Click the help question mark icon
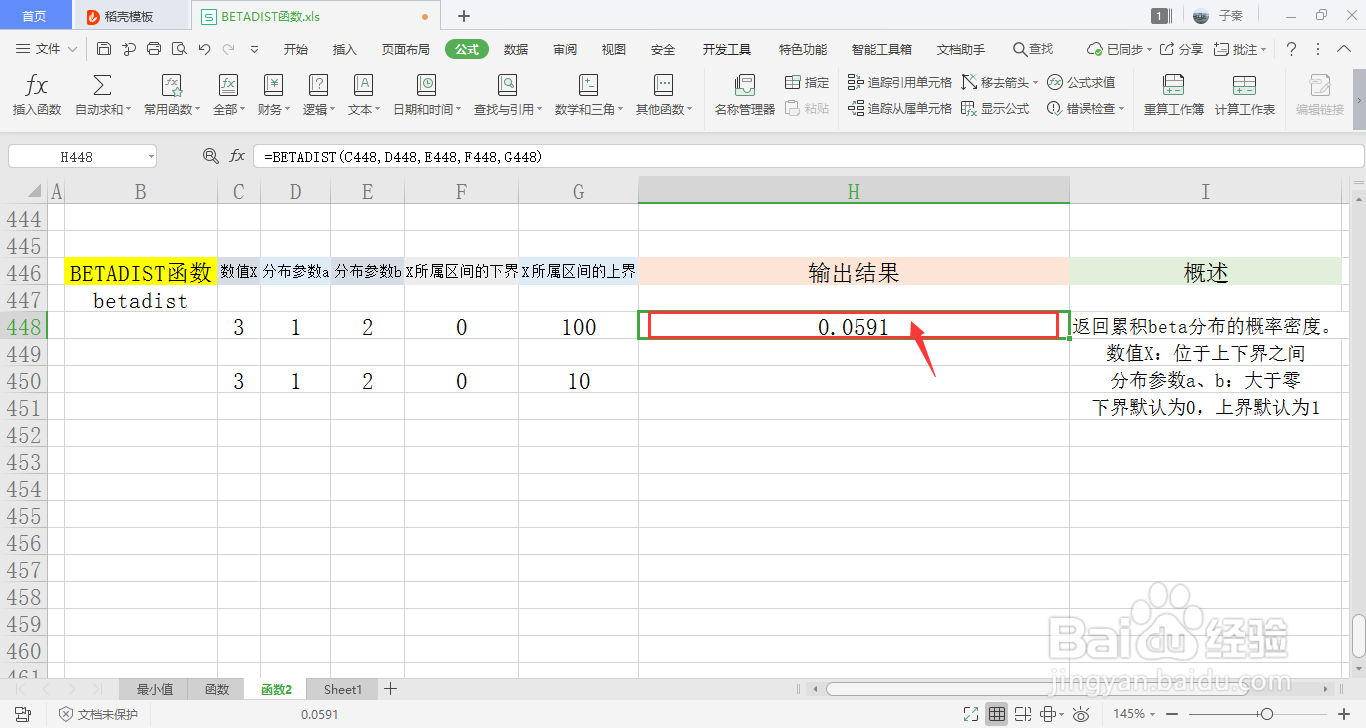 coord(1291,49)
